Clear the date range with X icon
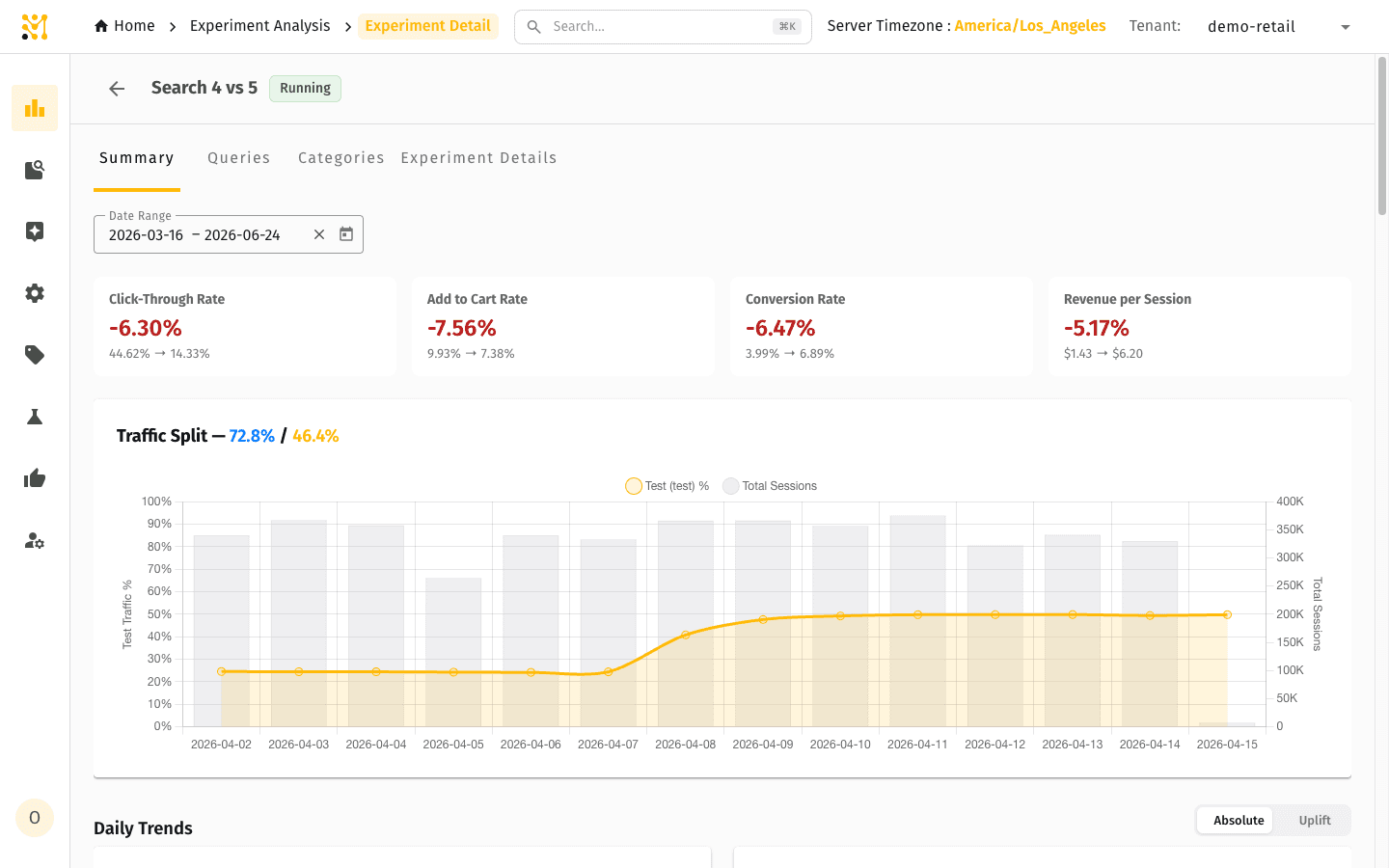Screen dimensions: 1389x868 click(319, 234)
